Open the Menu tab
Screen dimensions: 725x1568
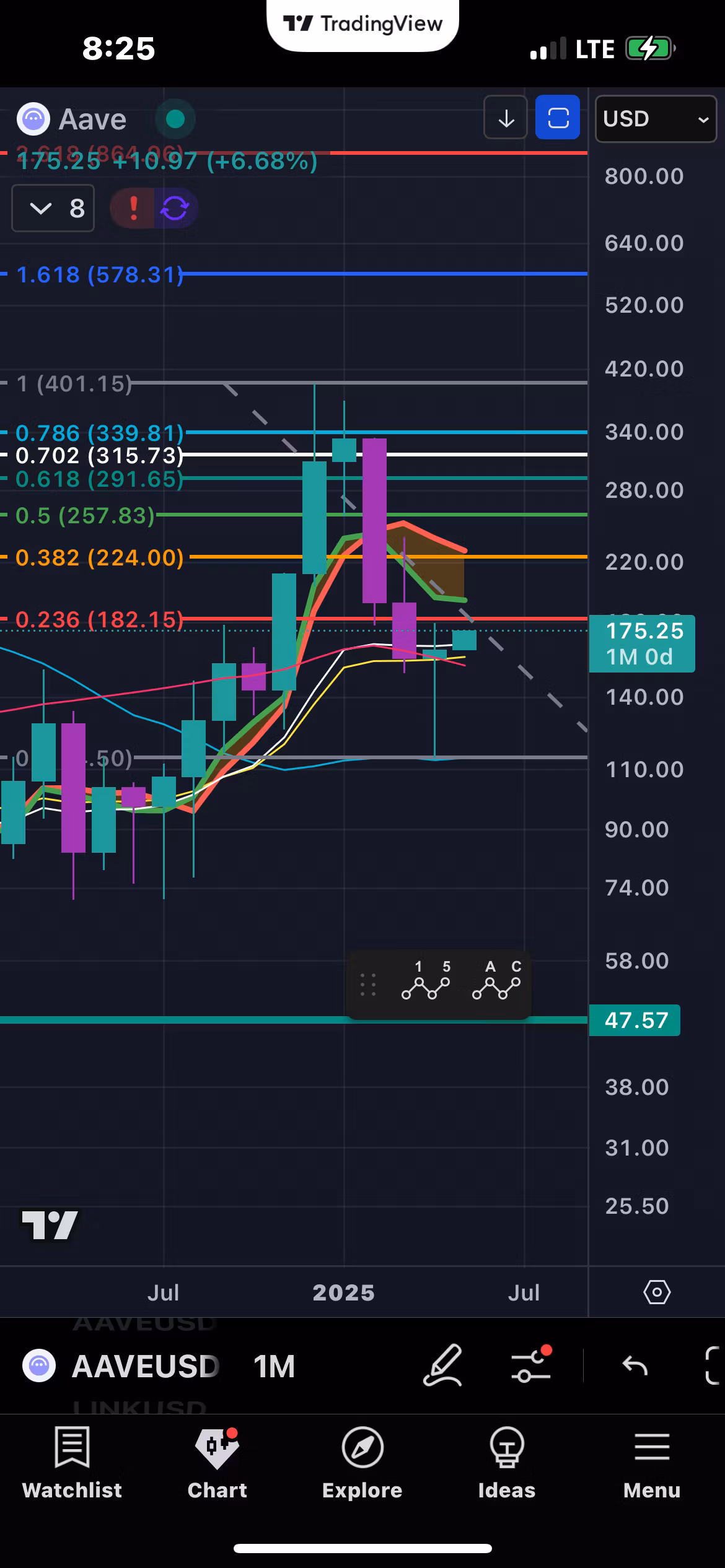[x=652, y=1464]
